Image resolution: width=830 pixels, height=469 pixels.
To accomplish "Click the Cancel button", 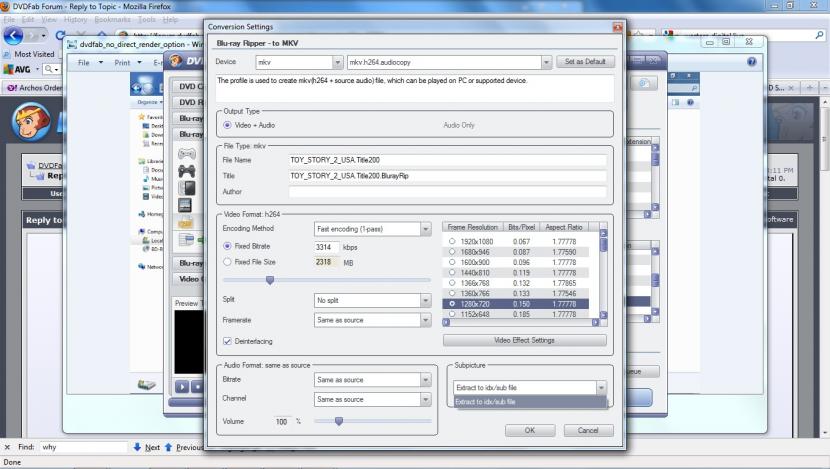I will pos(588,430).
